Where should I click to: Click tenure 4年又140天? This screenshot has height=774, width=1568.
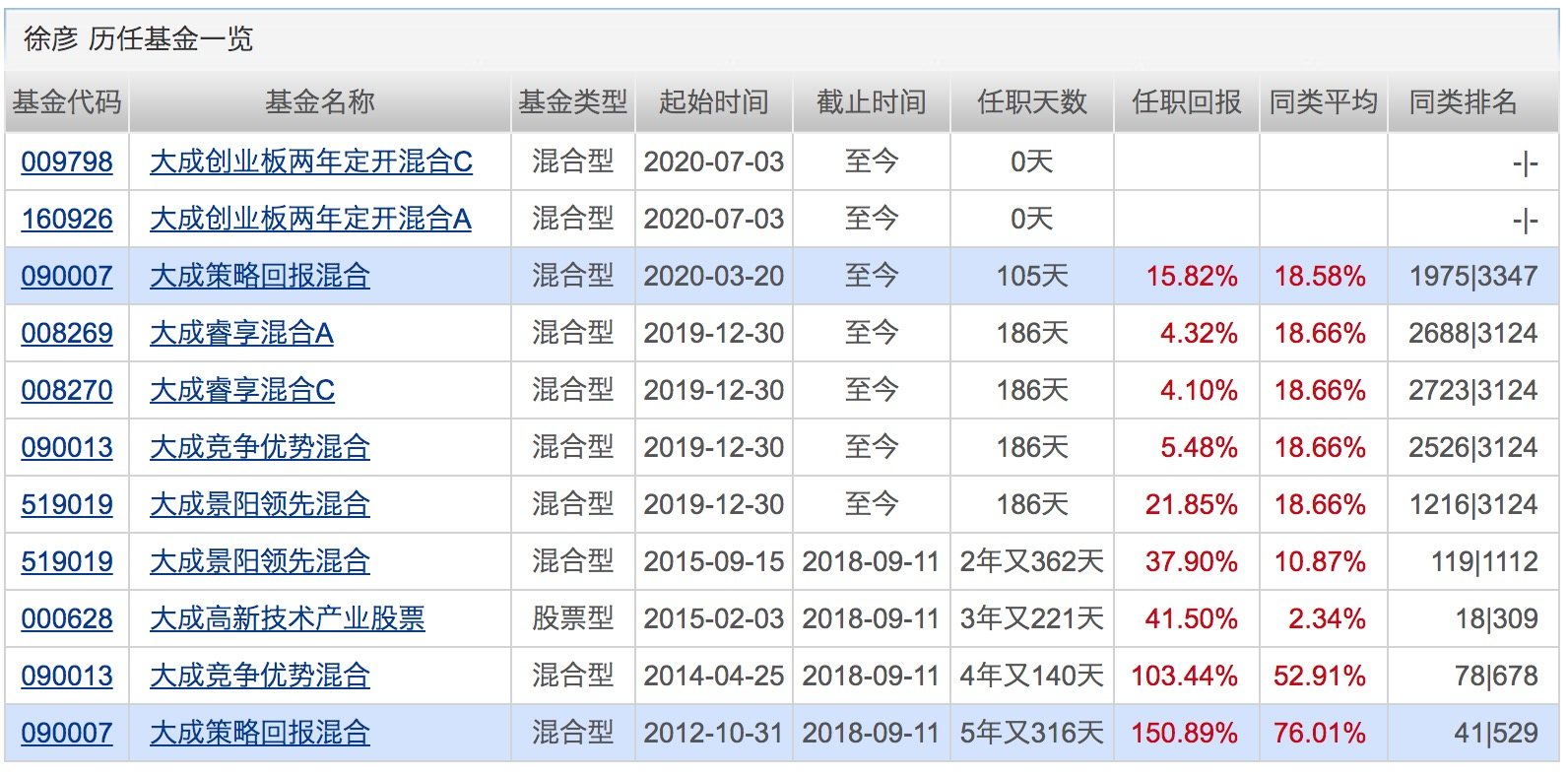pyautogui.click(x=1032, y=676)
